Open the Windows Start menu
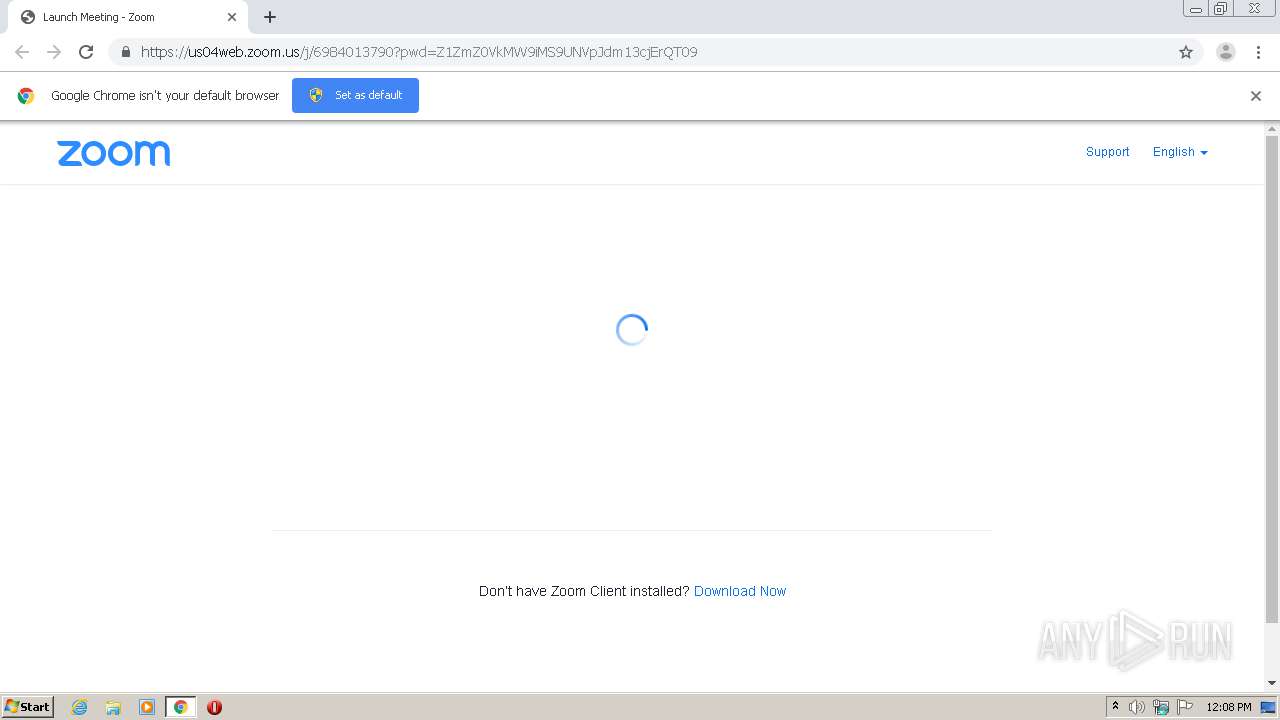Screen dimensions: 1280x720 pos(27,706)
